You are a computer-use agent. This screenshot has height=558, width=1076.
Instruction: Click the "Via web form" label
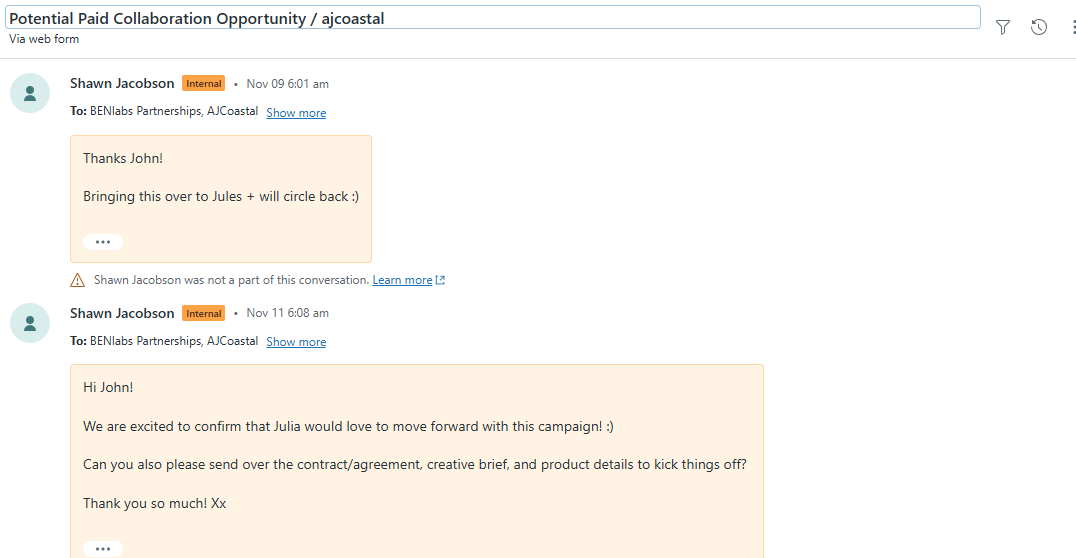44,39
